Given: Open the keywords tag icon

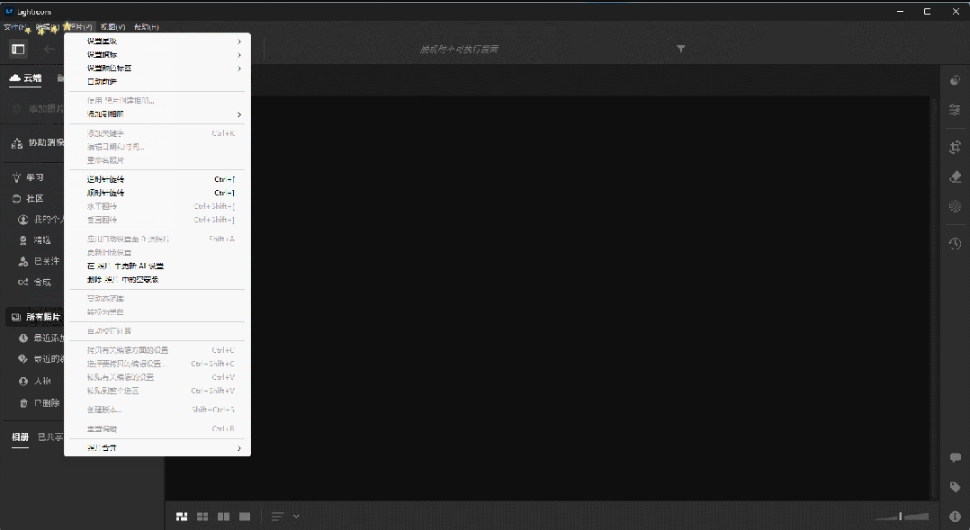Looking at the screenshot, I should click(x=955, y=487).
